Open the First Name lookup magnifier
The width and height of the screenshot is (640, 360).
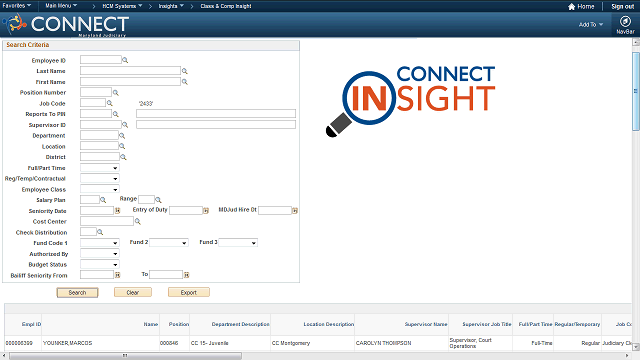(184, 82)
